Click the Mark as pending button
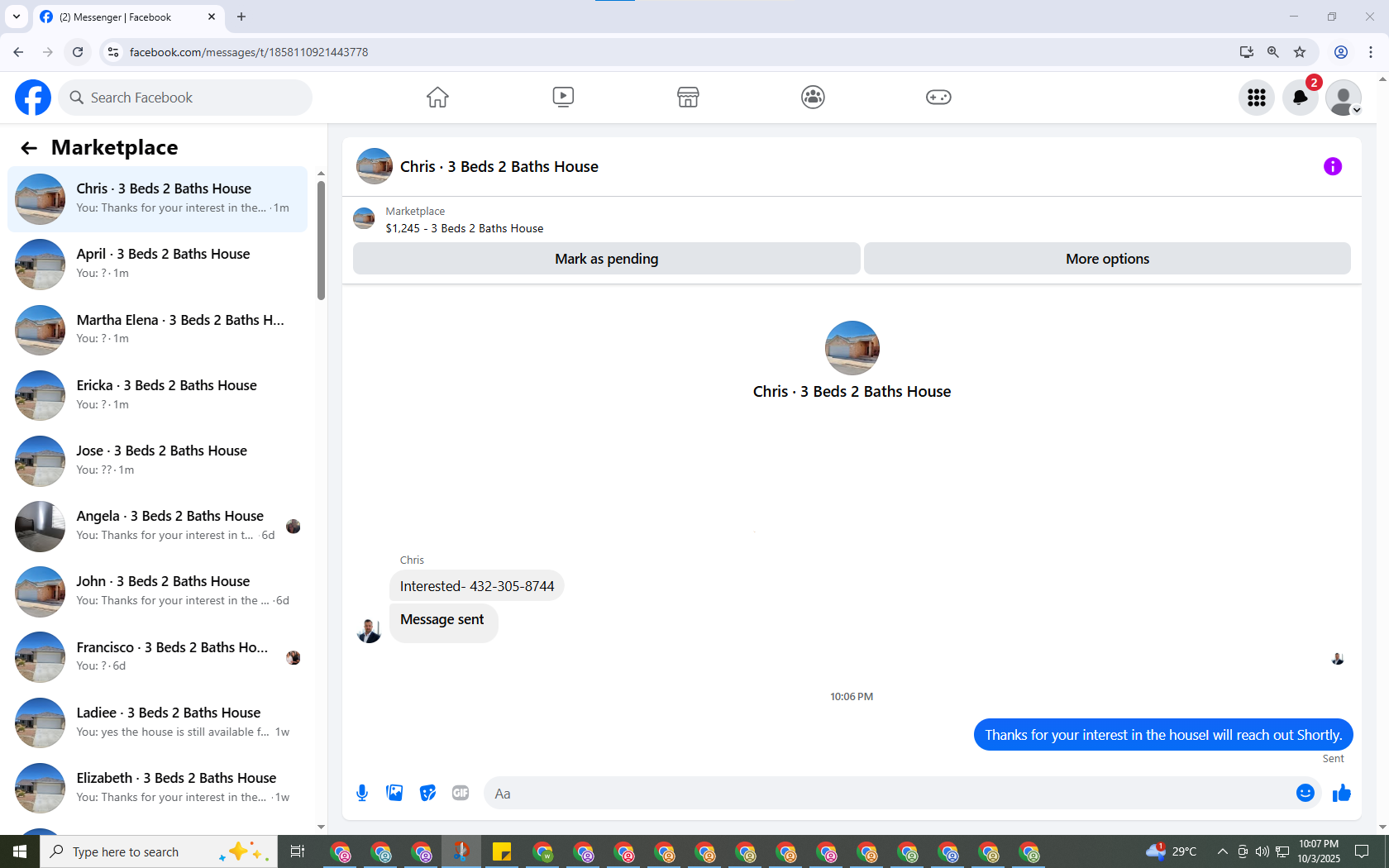Viewport: 1389px width, 868px height. 607,259
